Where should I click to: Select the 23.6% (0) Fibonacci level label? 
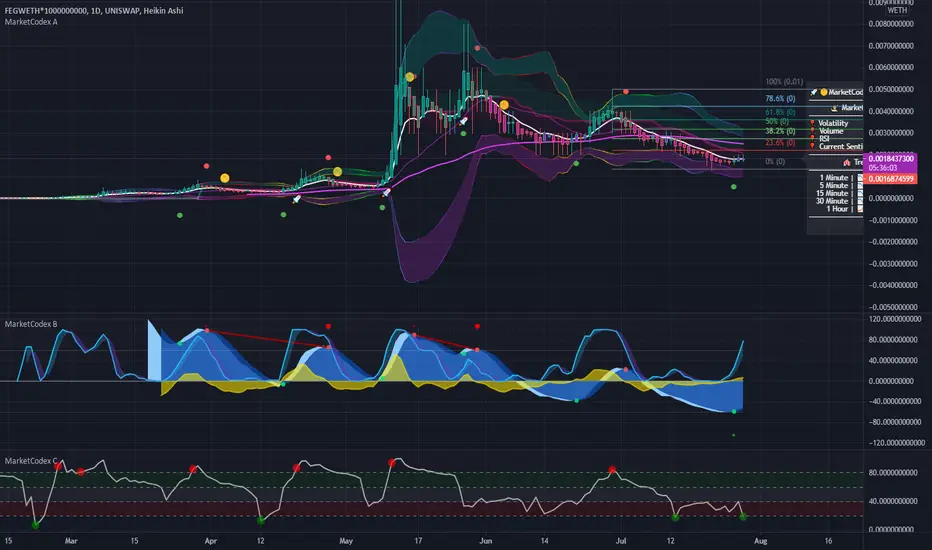pos(780,143)
